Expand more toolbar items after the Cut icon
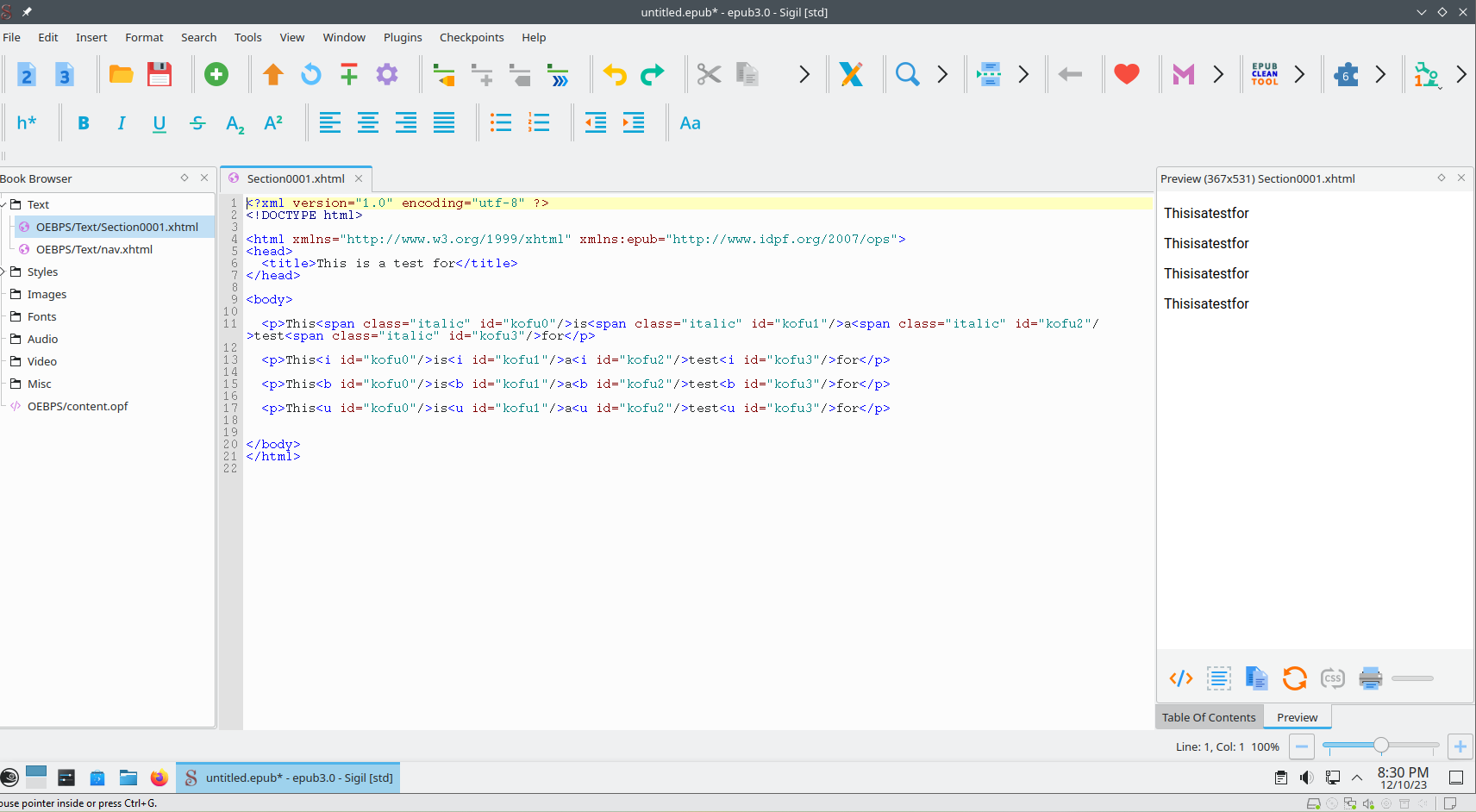 click(x=804, y=75)
